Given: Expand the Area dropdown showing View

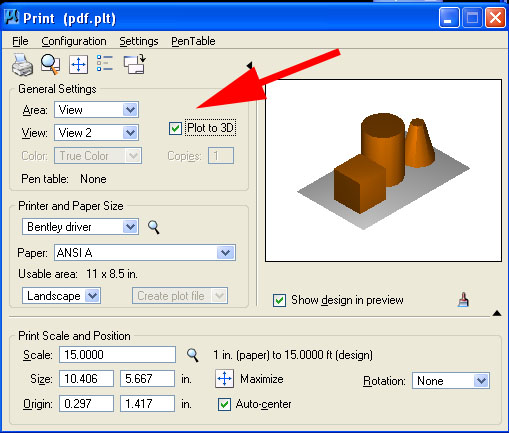Looking at the screenshot, I should pos(97,110).
